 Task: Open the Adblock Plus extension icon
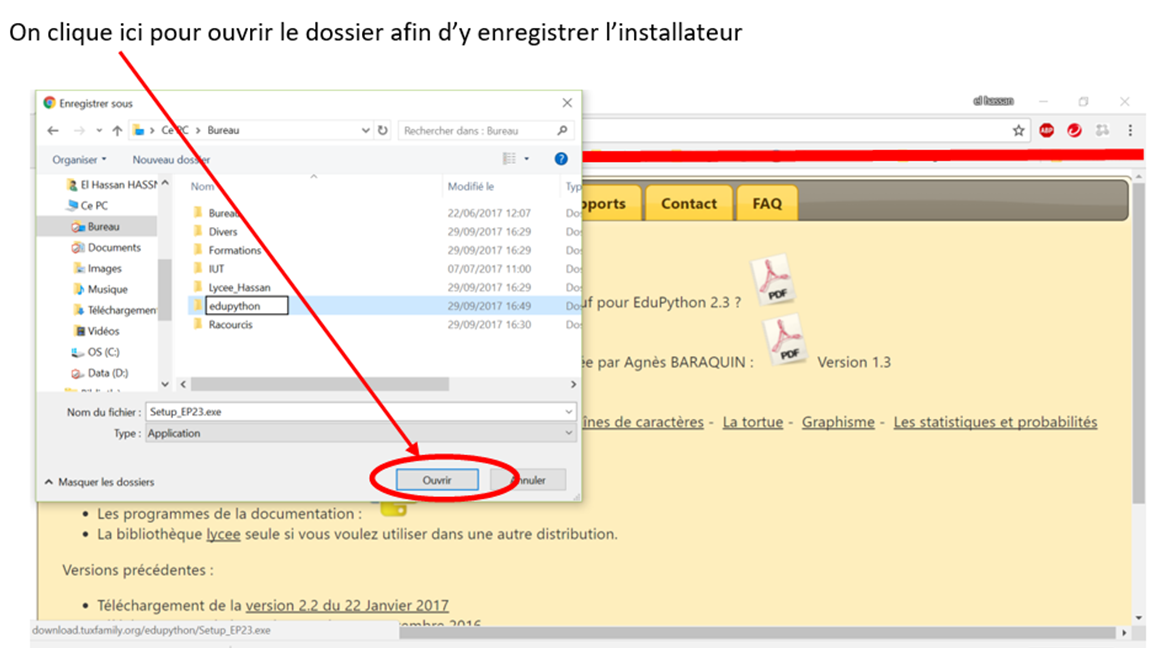tap(1046, 130)
